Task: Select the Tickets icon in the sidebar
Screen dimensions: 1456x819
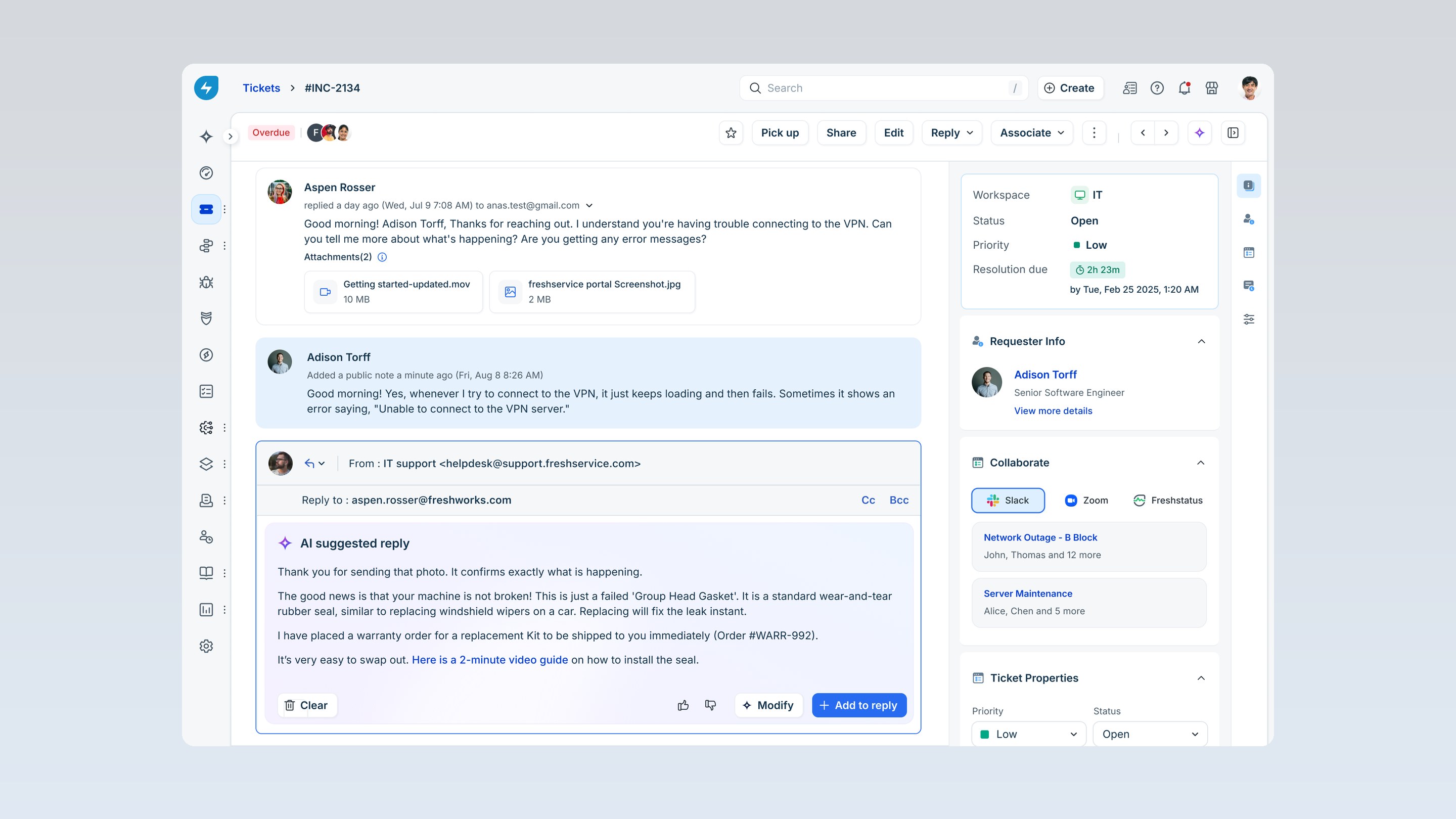Action: pos(206,209)
